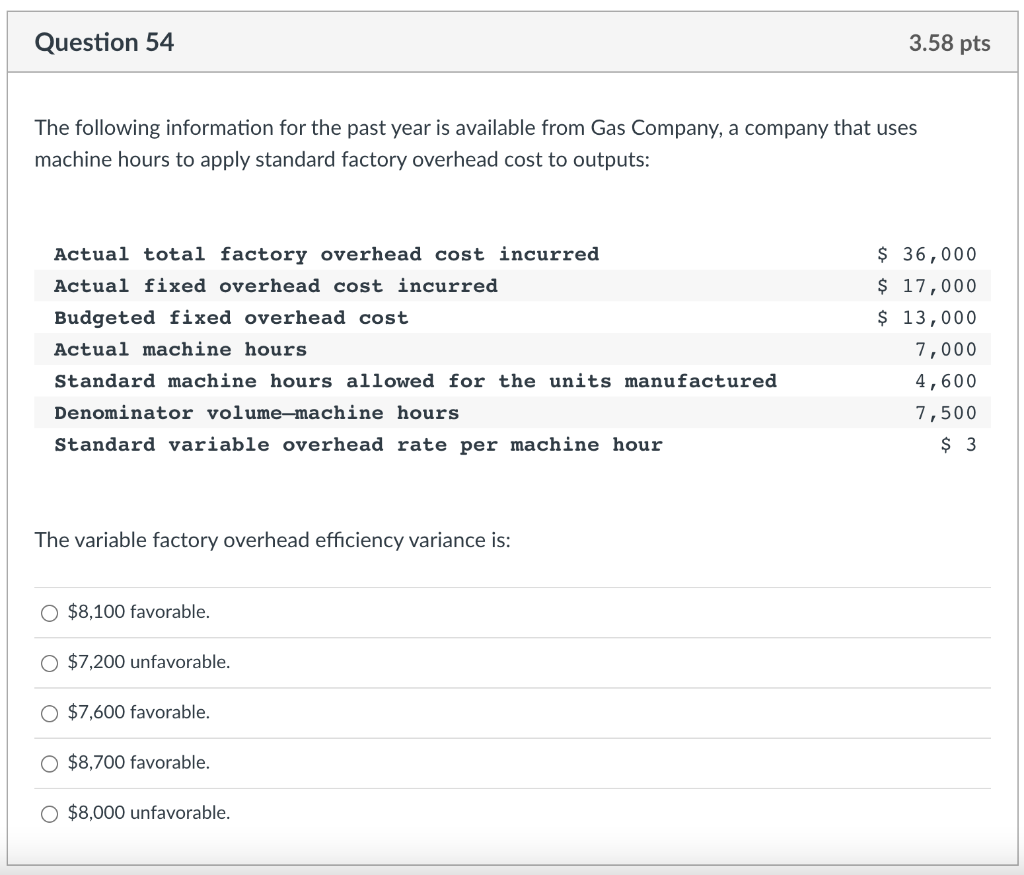The image size is (1024, 875).
Task: Click the 'Actual machine hours' row label
Action: click(x=180, y=349)
